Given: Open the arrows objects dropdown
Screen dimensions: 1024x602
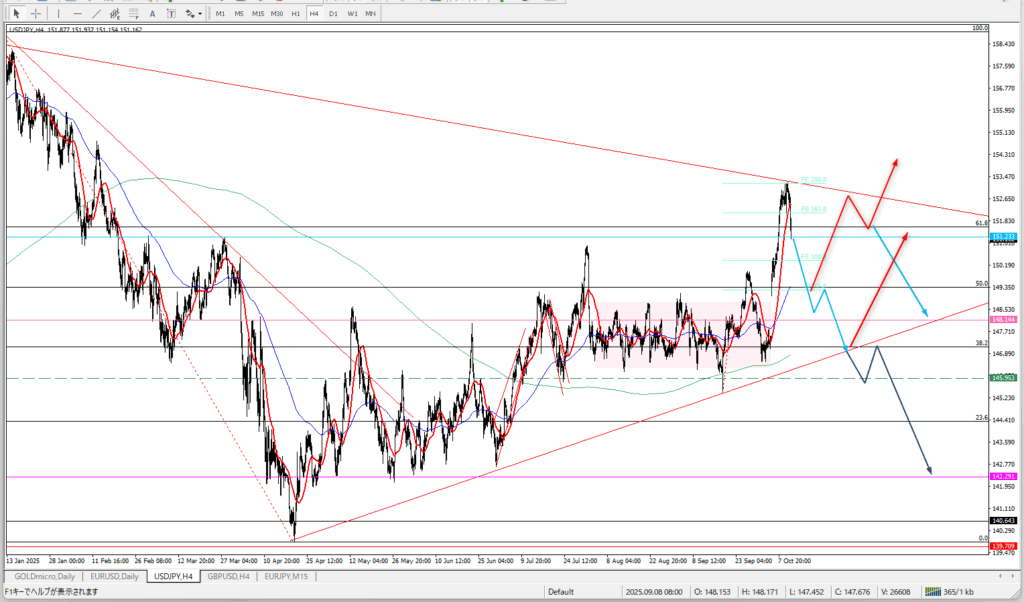Looking at the screenshot, I should [x=193, y=14].
